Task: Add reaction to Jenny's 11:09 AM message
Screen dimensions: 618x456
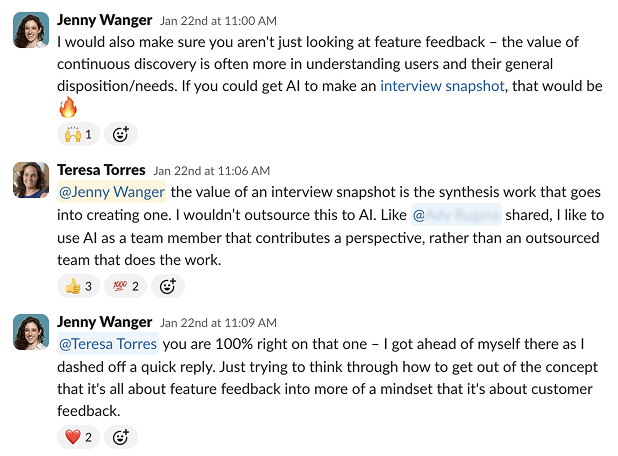Action: pos(120,437)
